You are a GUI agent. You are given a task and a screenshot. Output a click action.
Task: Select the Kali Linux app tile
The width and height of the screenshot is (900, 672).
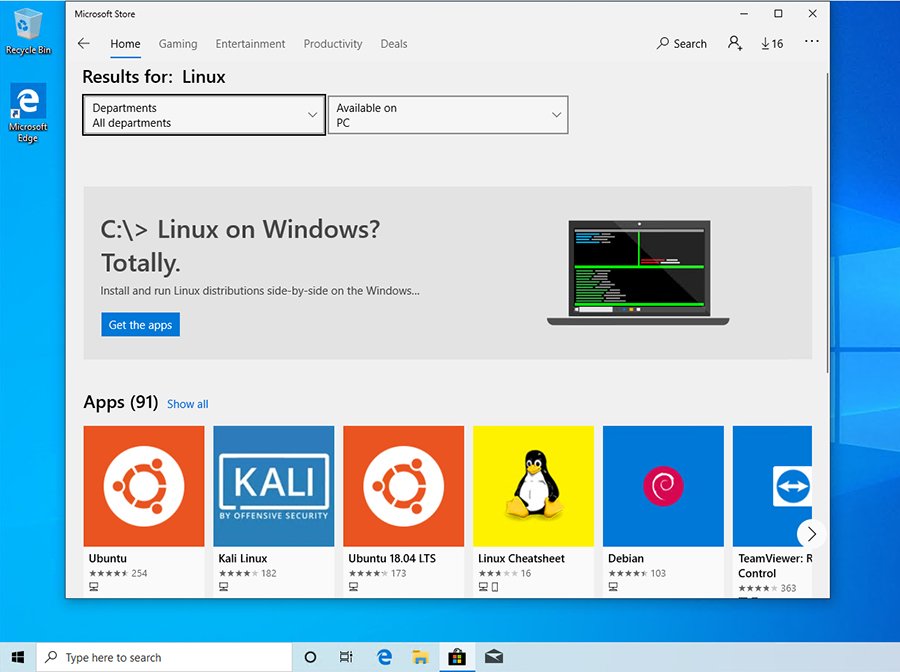(273, 485)
